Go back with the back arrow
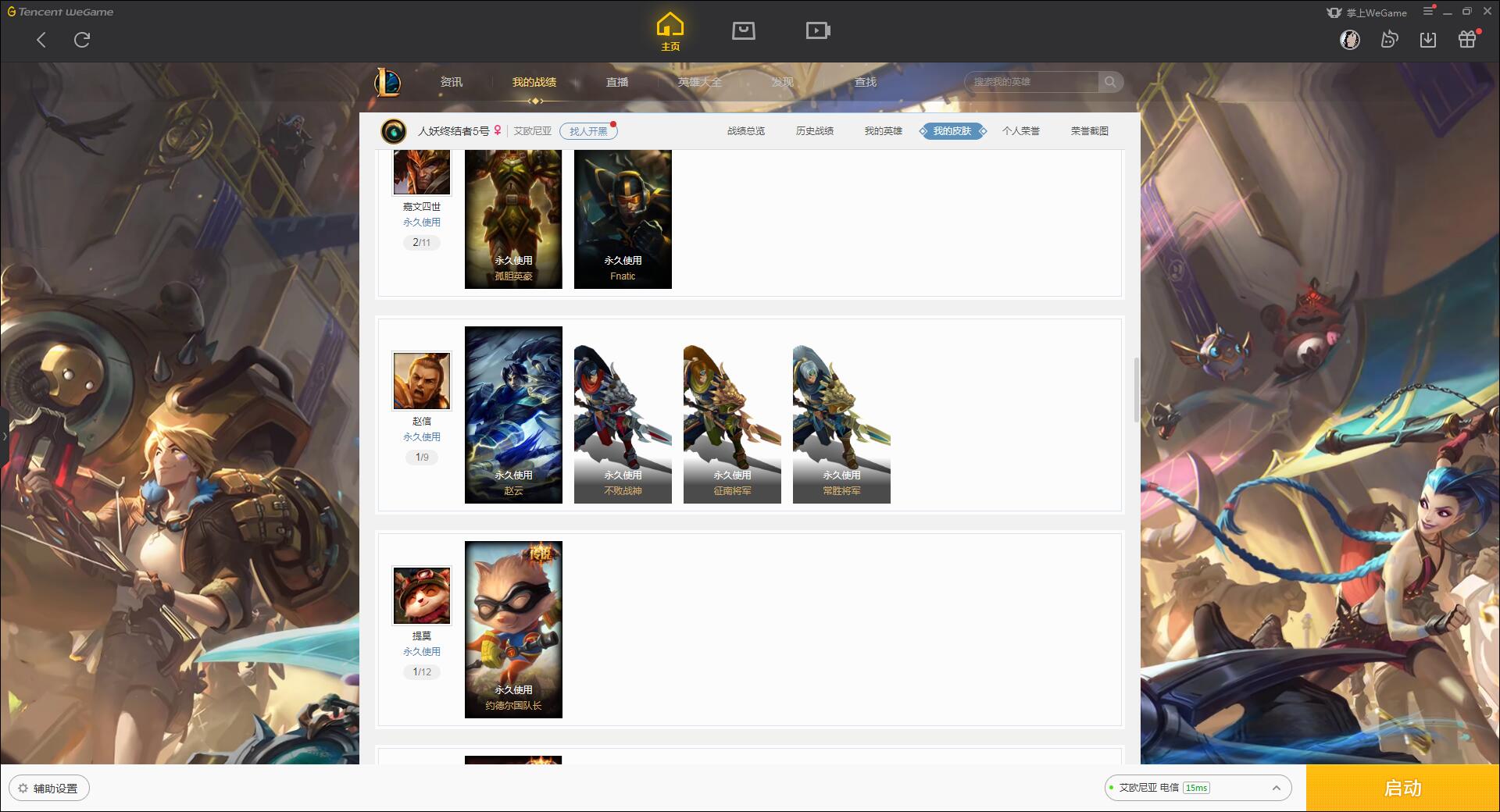1500x812 pixels. (41, 40)
